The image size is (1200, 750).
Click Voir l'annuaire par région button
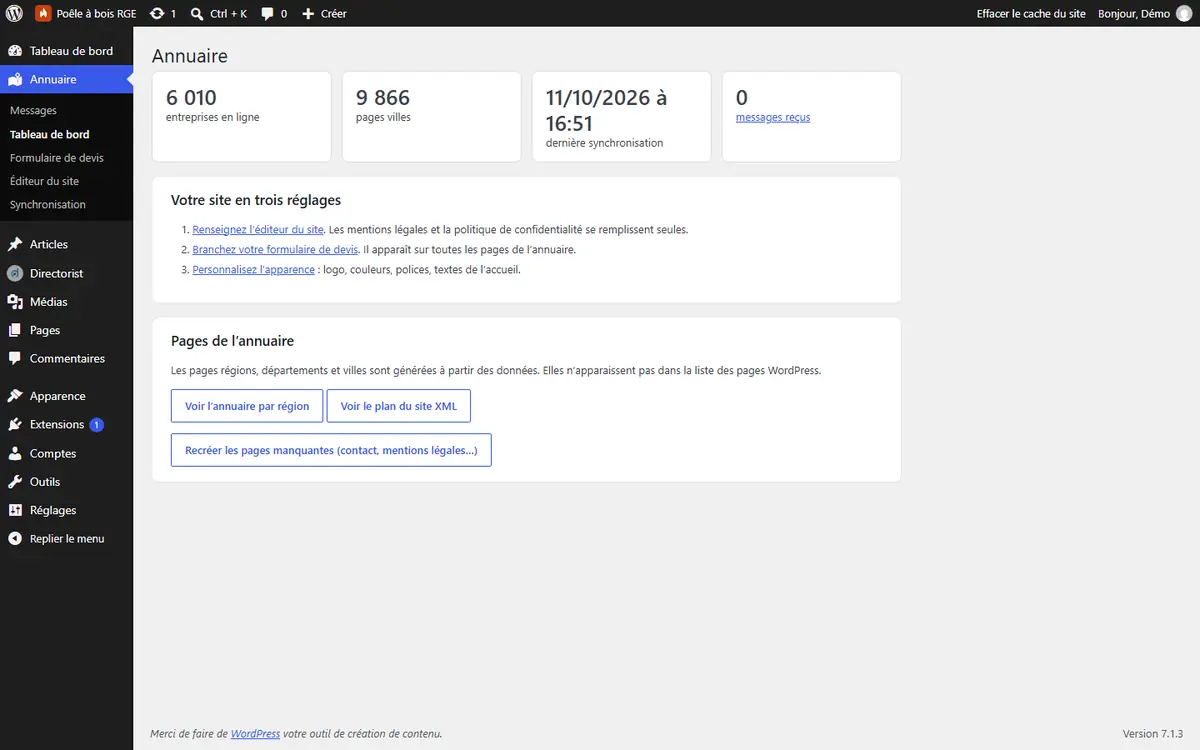[247, 406]
